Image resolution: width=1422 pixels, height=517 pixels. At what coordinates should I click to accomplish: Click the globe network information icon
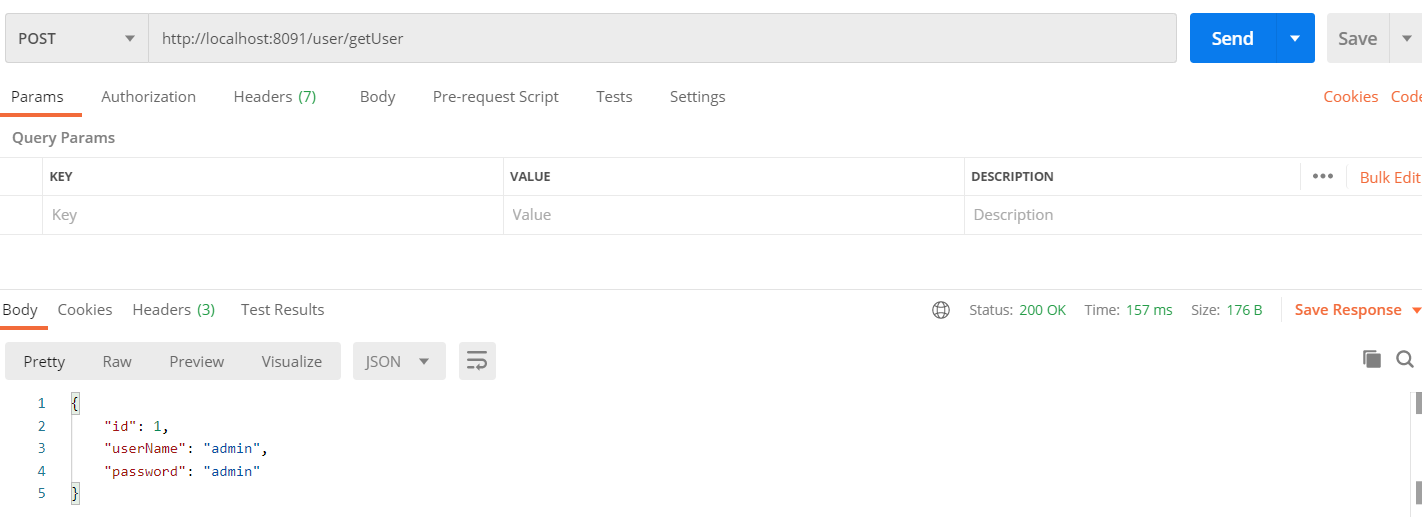[940, 310]
